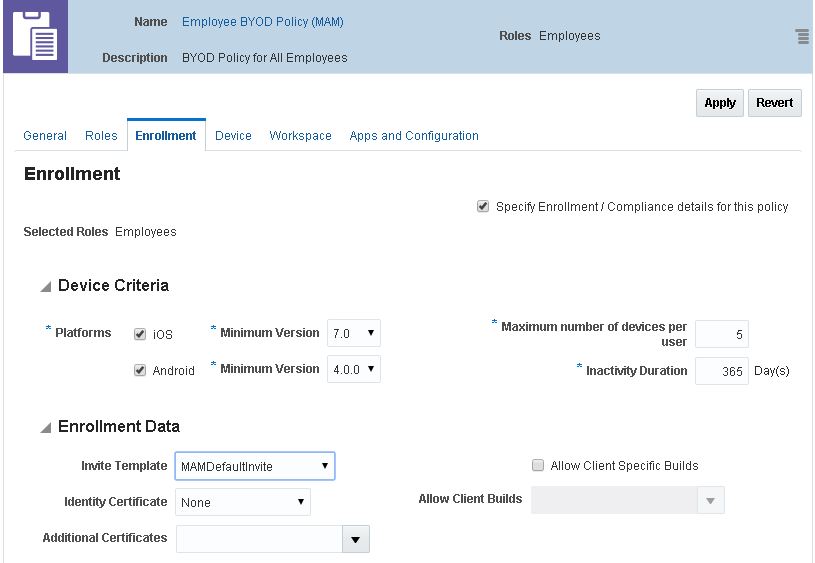Uncheck the iOS platform checkbox
The width and height of the screenshot is (815, 563).
(140, 334)
